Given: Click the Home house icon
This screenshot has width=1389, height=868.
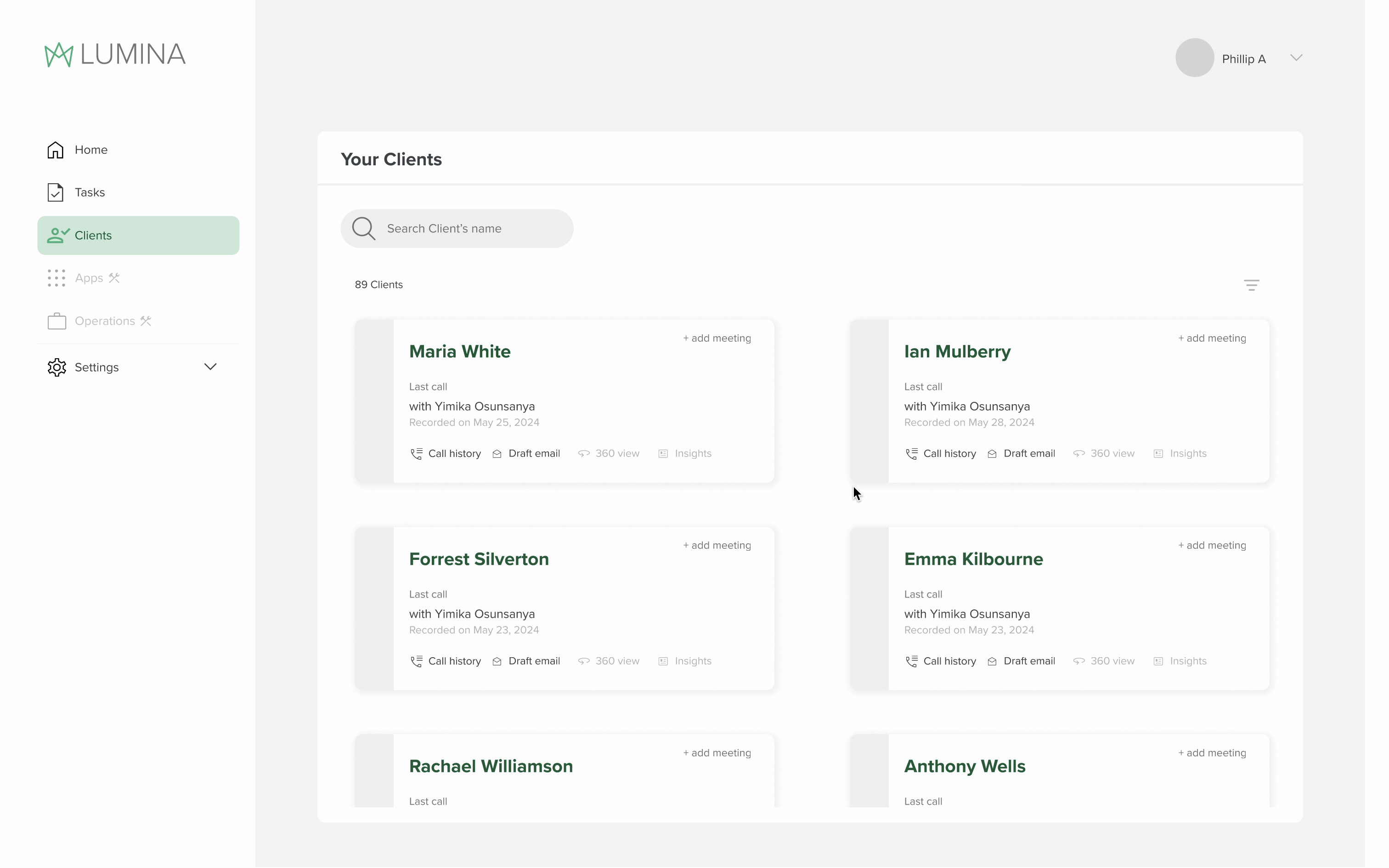Looking at the screenshot, I should [56, 150].
